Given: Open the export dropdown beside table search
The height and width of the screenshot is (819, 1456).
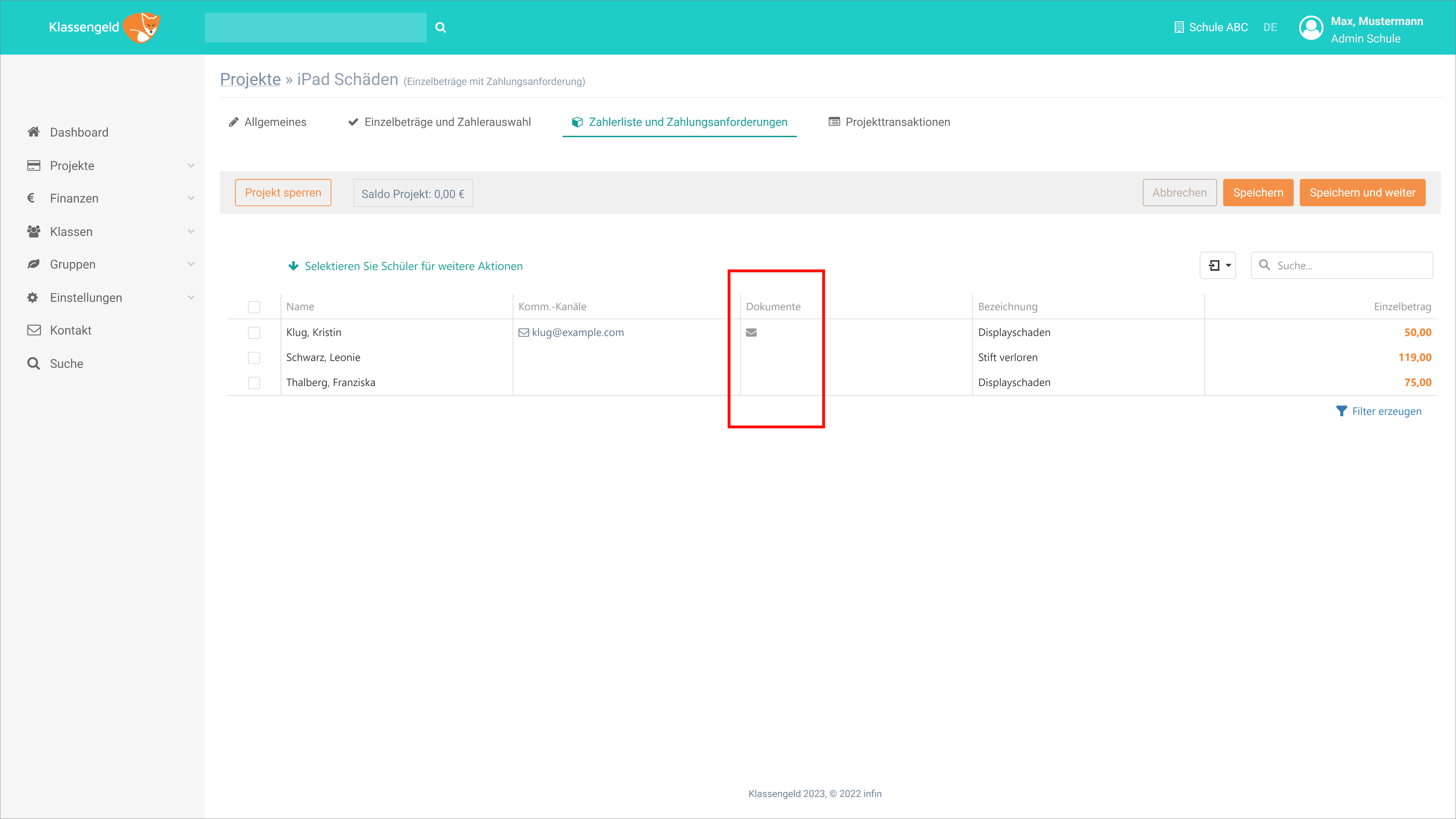Looking at the screenshot, I should click(x=1218, y=265).
